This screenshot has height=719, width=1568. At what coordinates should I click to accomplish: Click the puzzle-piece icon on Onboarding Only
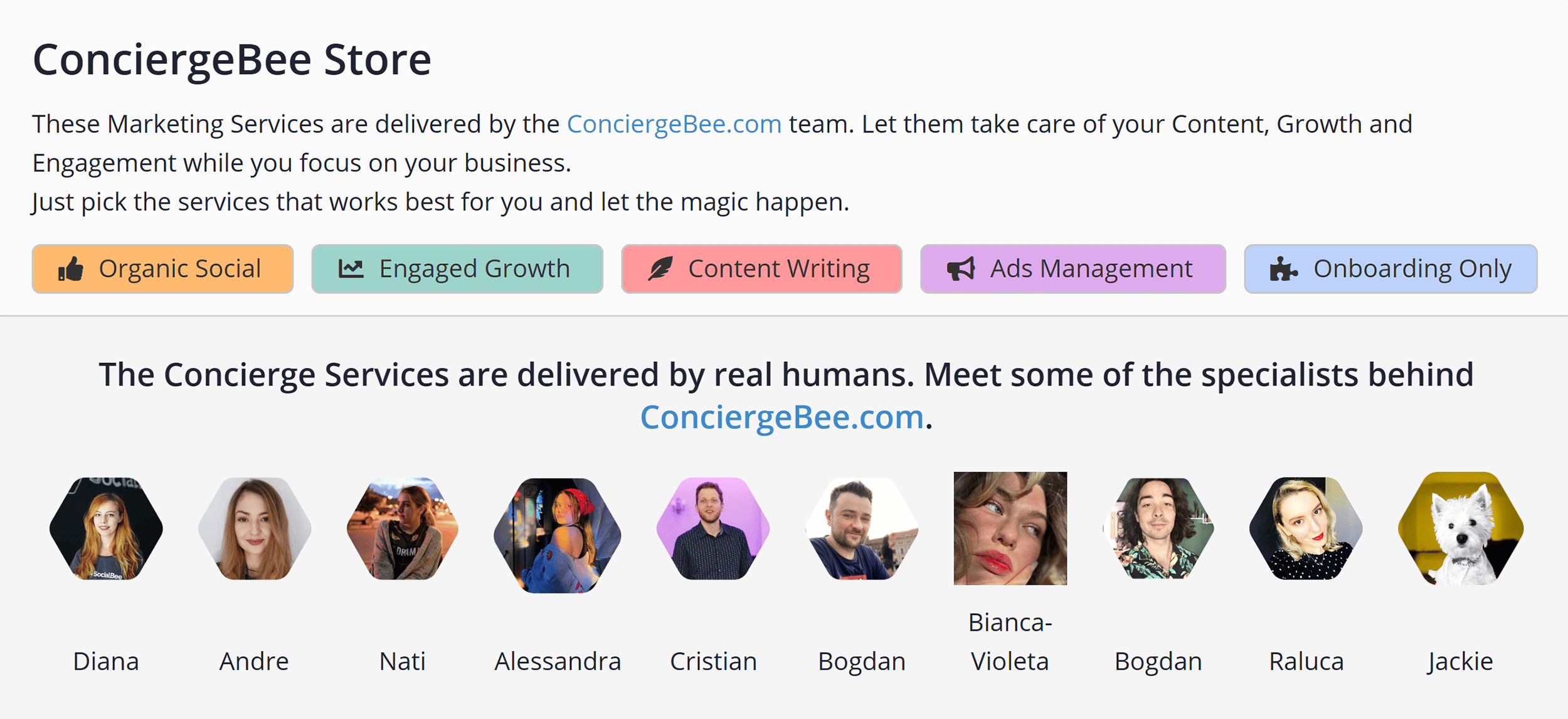coord(1283,268)
